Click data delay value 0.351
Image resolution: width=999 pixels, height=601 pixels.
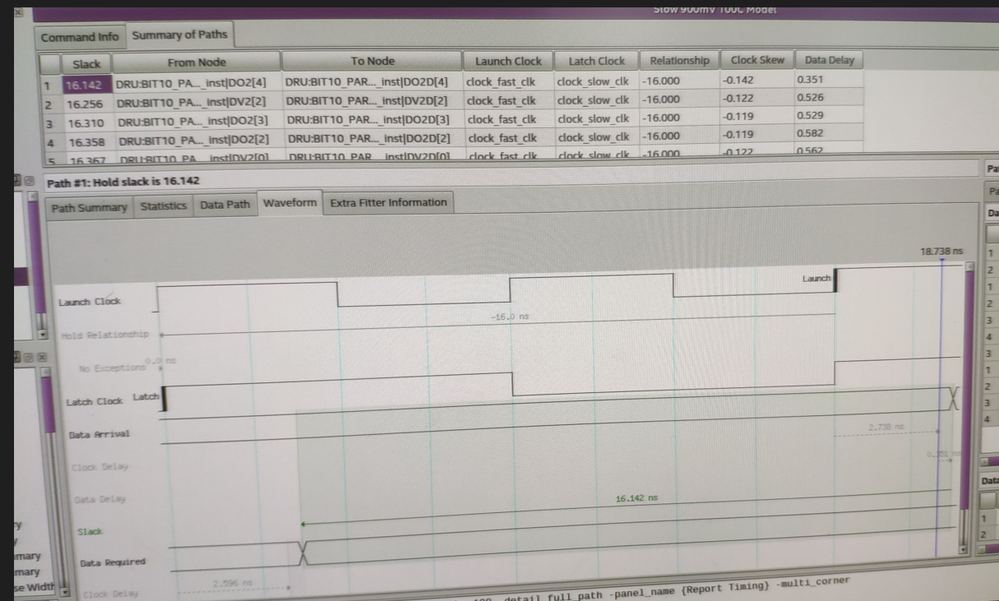(x=828, y=80)
